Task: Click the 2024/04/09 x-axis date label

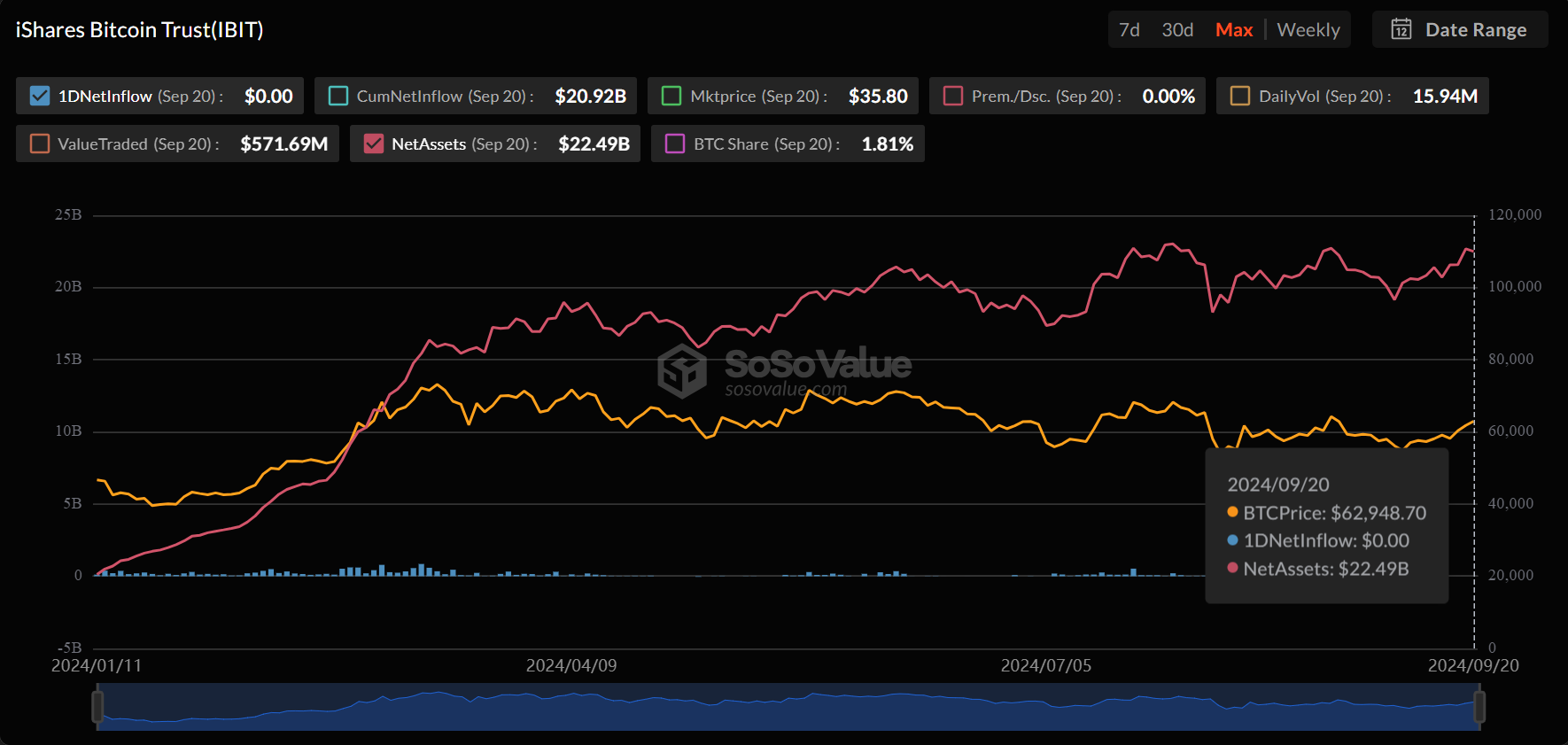Action: click(x=571, y=665)
